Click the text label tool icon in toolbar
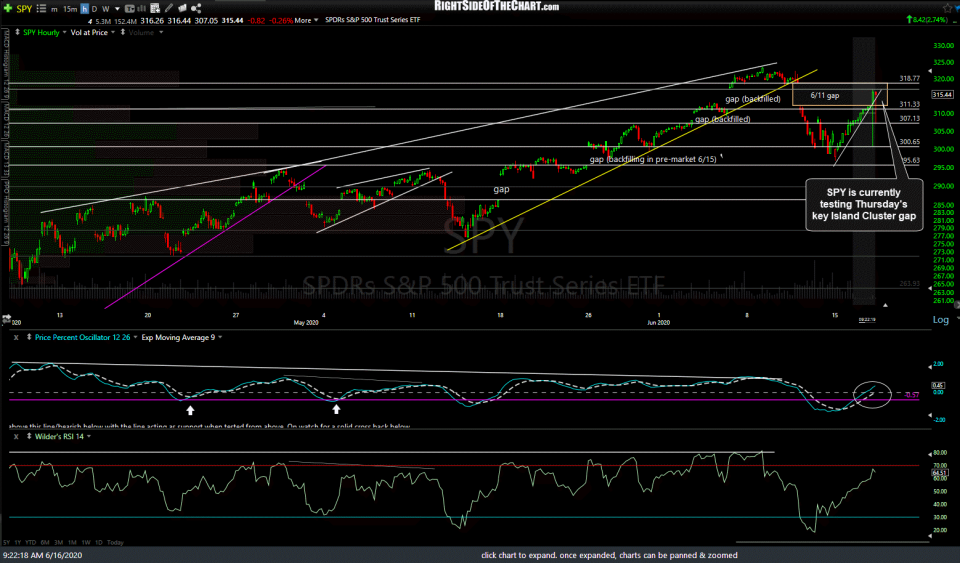Screen dimensions: 960x563 (130, 9)
